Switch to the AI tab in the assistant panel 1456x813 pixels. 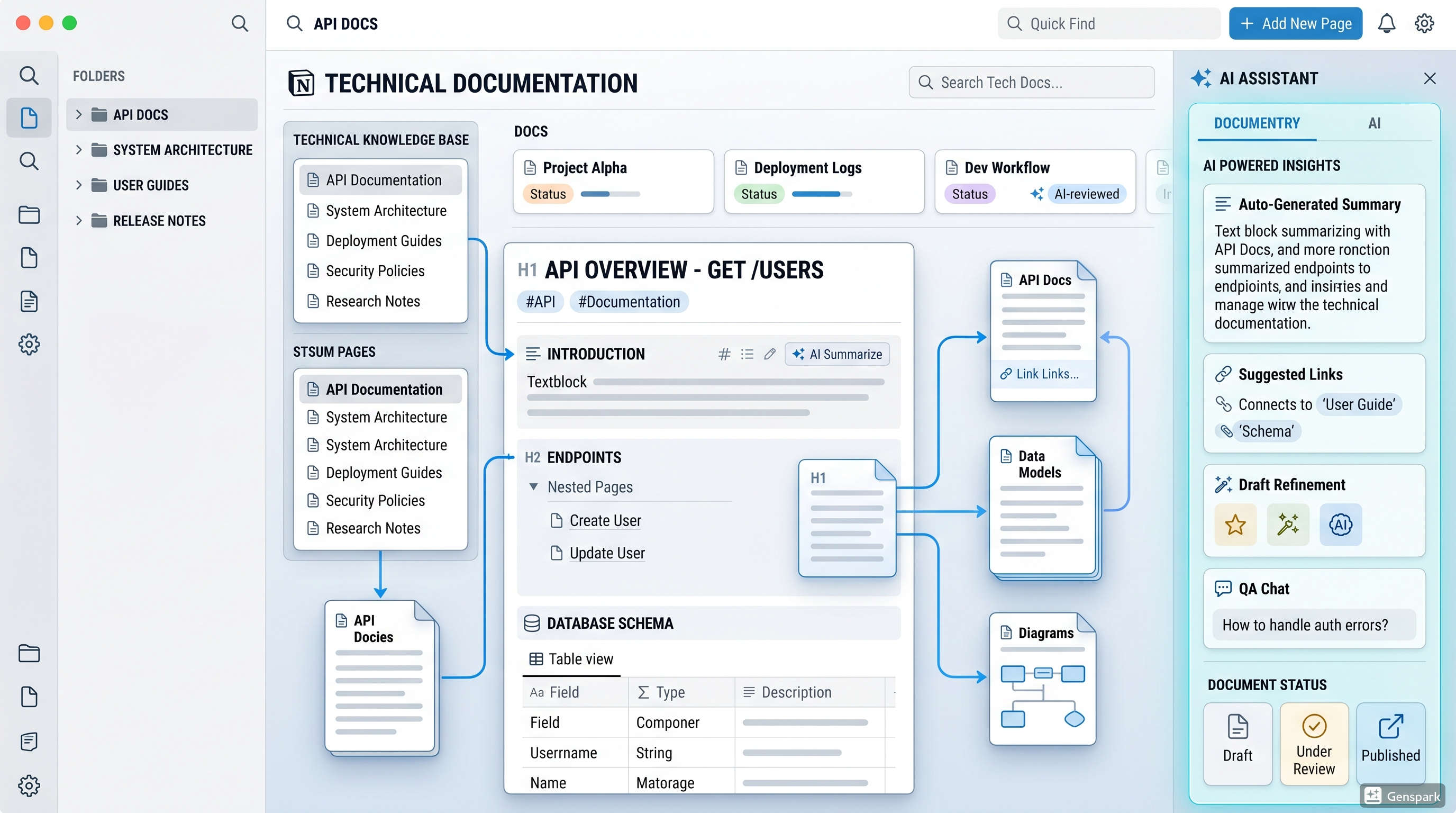coord(1374,123)
